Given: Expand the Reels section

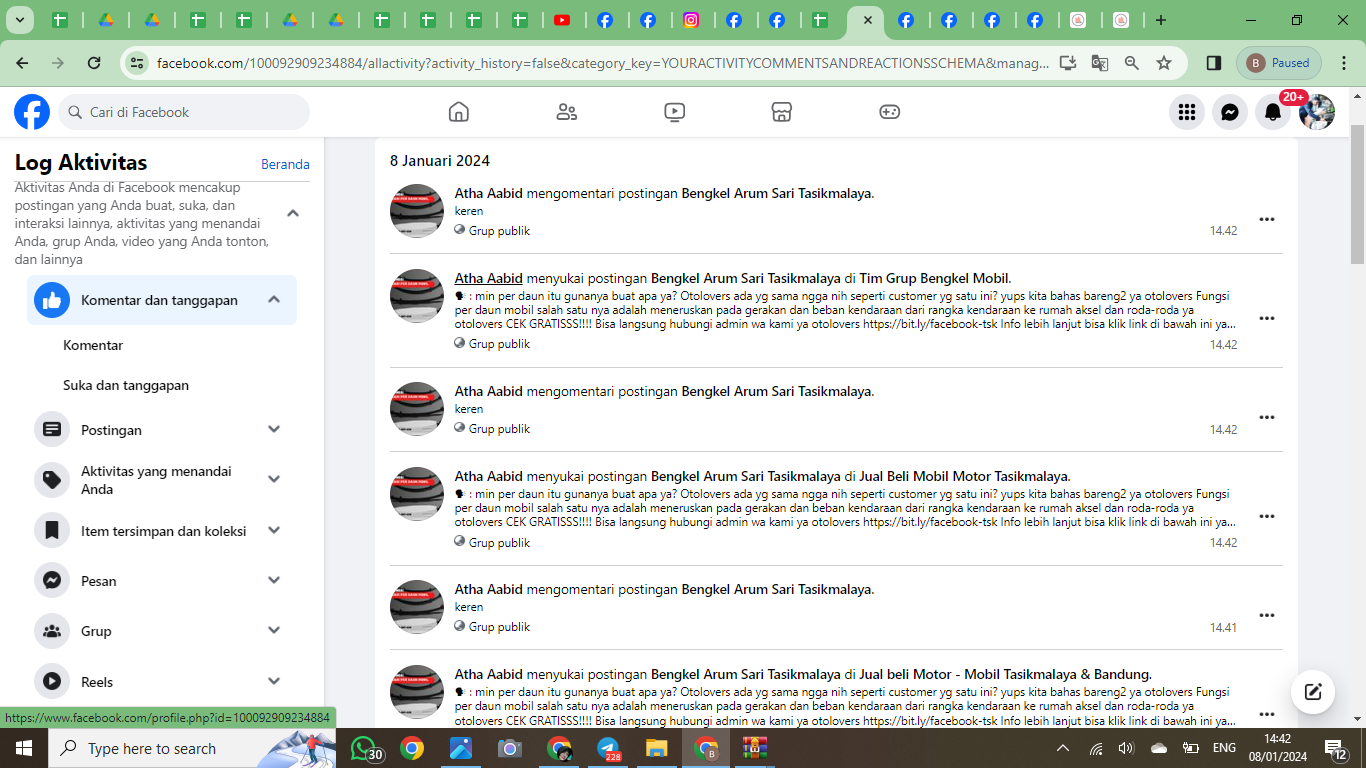Looking at the screenshot, I should [x=274, y=682].
